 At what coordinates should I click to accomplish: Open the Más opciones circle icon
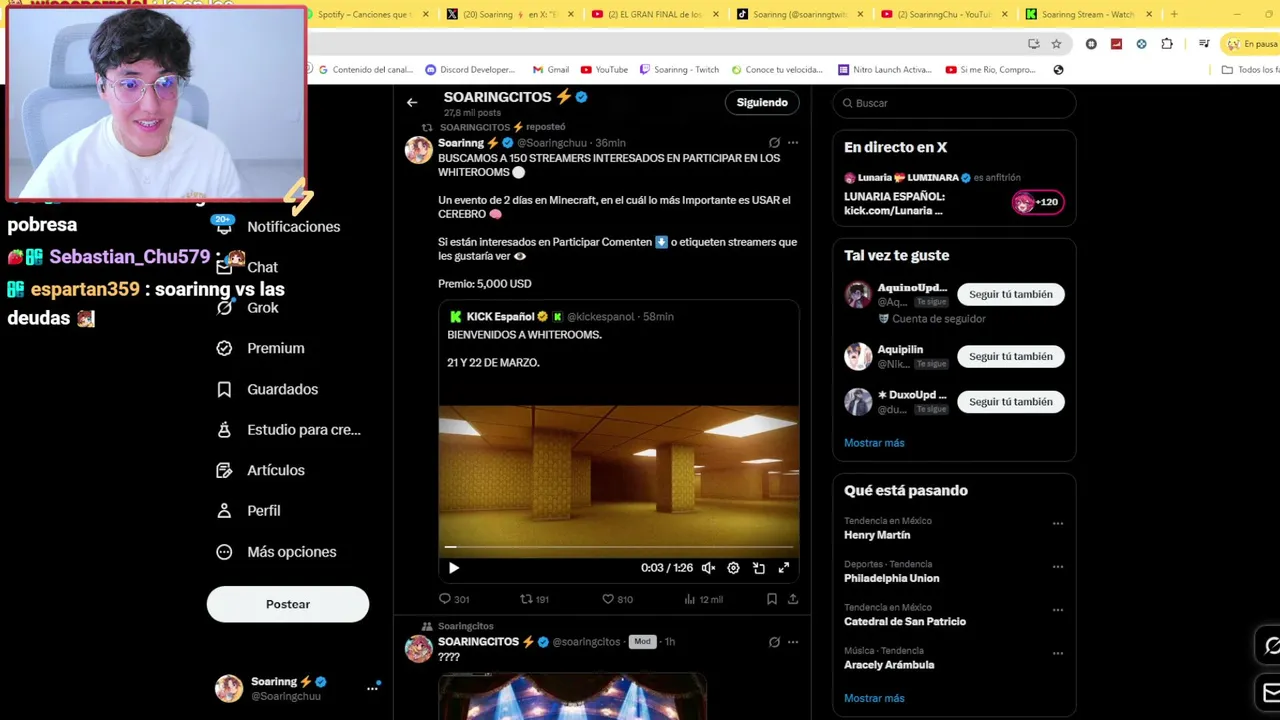(x=224, y=552)
